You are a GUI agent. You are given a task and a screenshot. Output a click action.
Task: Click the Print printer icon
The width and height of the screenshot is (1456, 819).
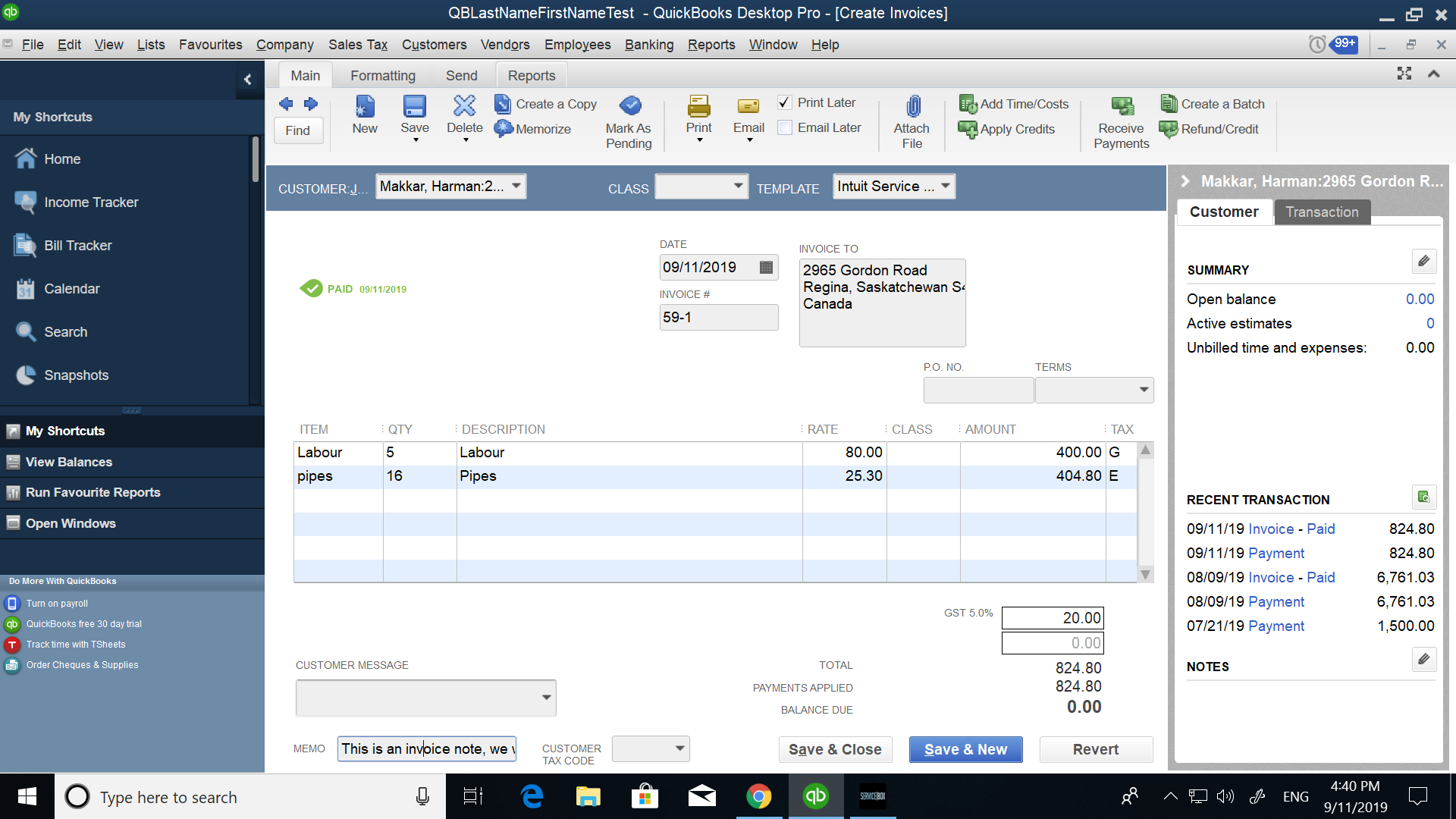pos(699,106)
